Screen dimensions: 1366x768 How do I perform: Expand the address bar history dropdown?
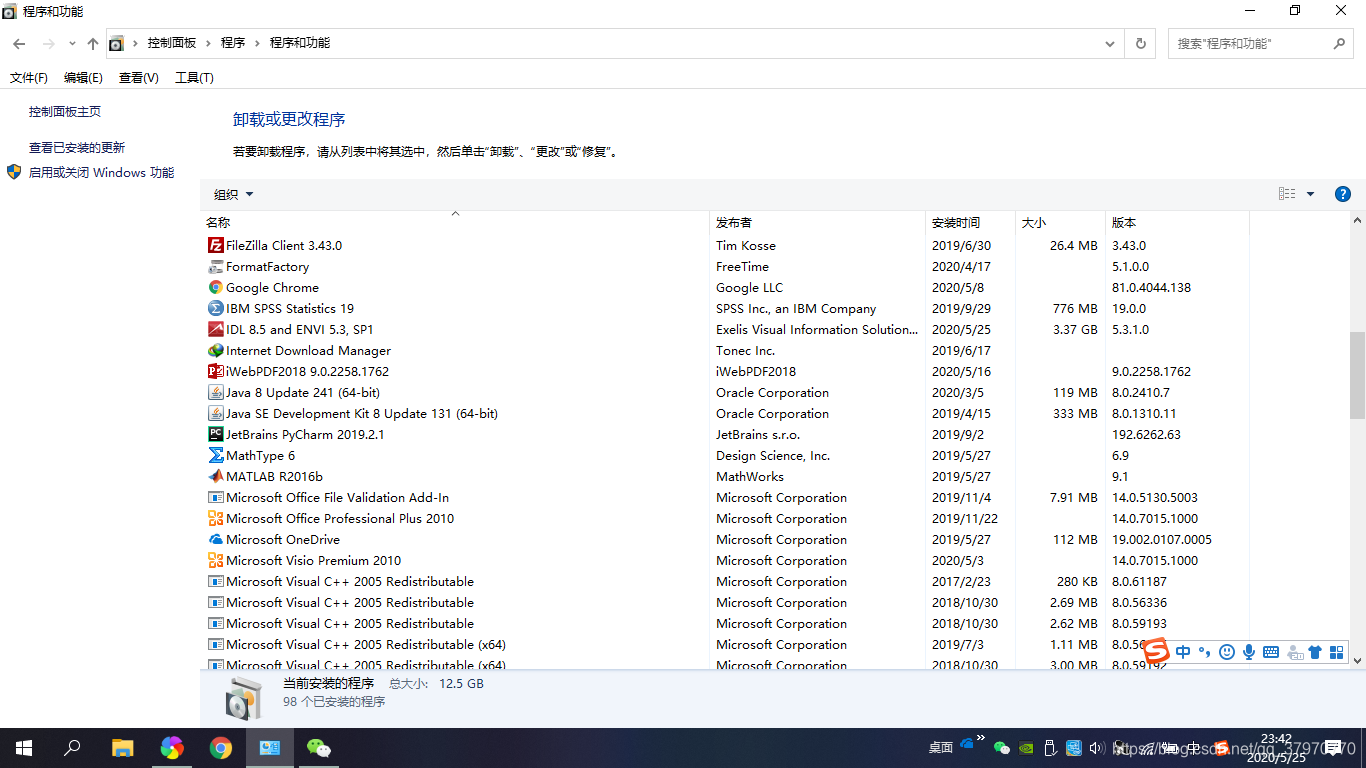click(1110, 43)
